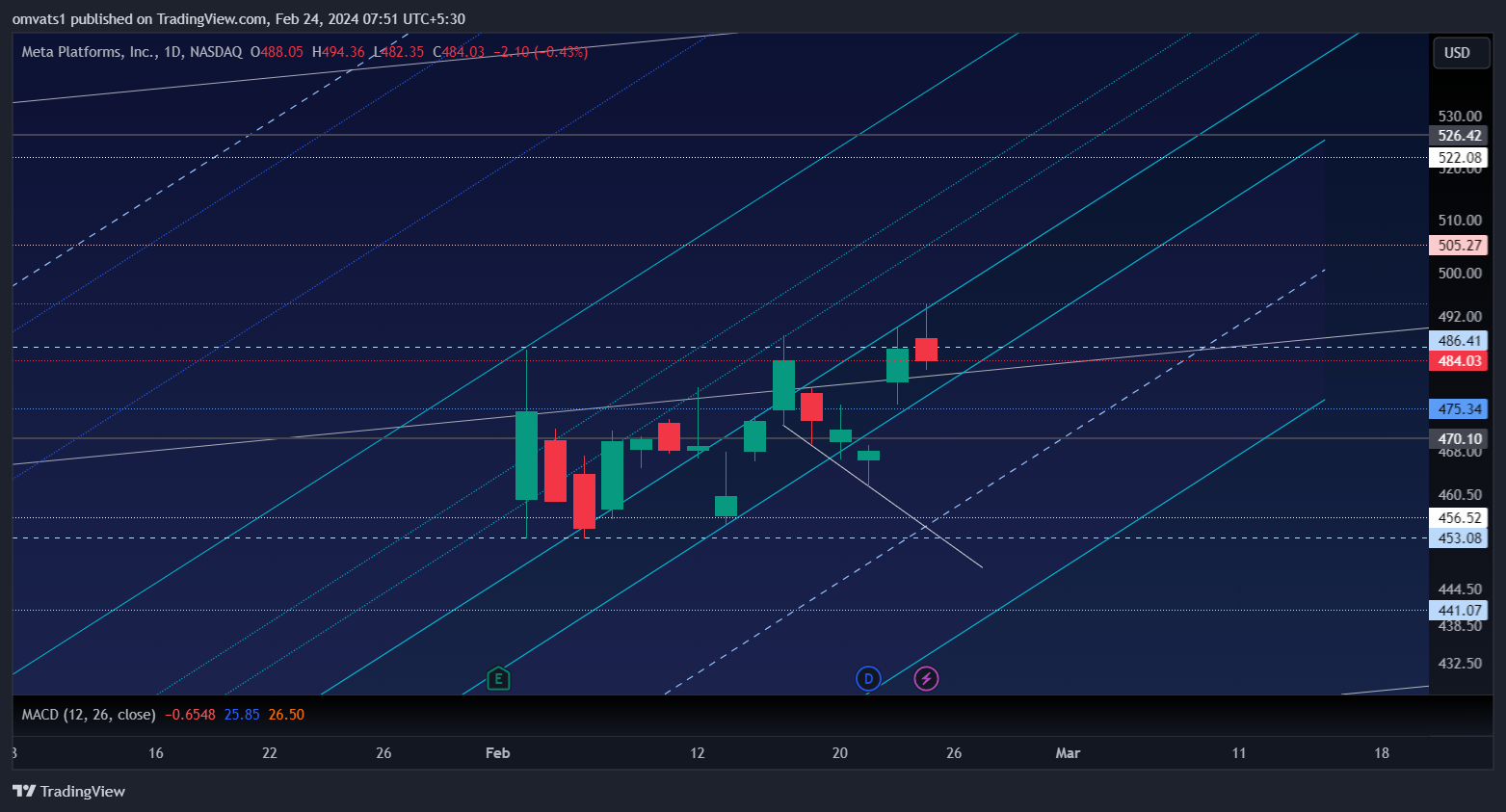Click the 470.10 price label
Screen dimensions: 1506x812
pos(1459,439)
